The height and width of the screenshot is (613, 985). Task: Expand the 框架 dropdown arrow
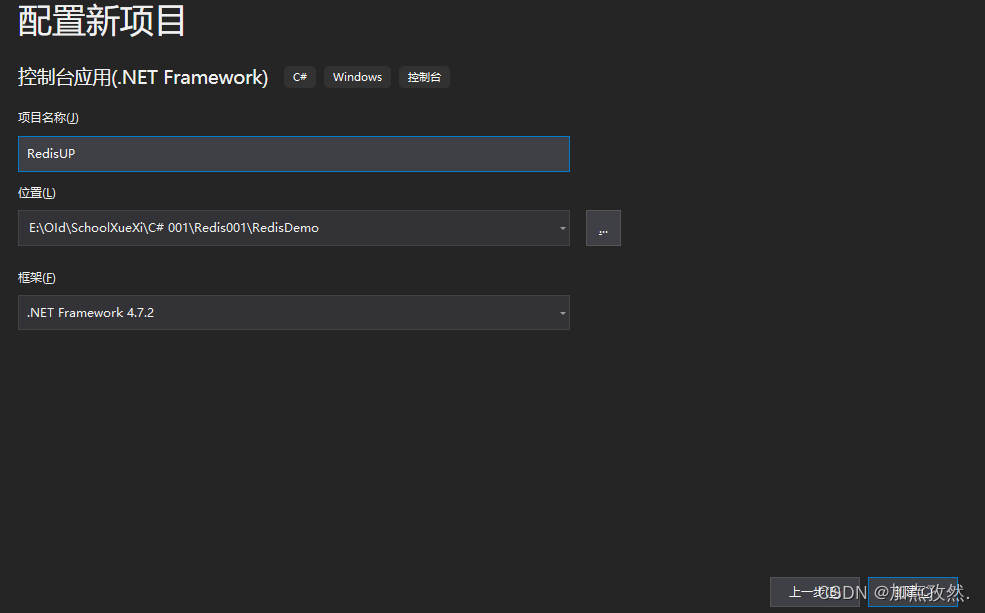[562, 313]
